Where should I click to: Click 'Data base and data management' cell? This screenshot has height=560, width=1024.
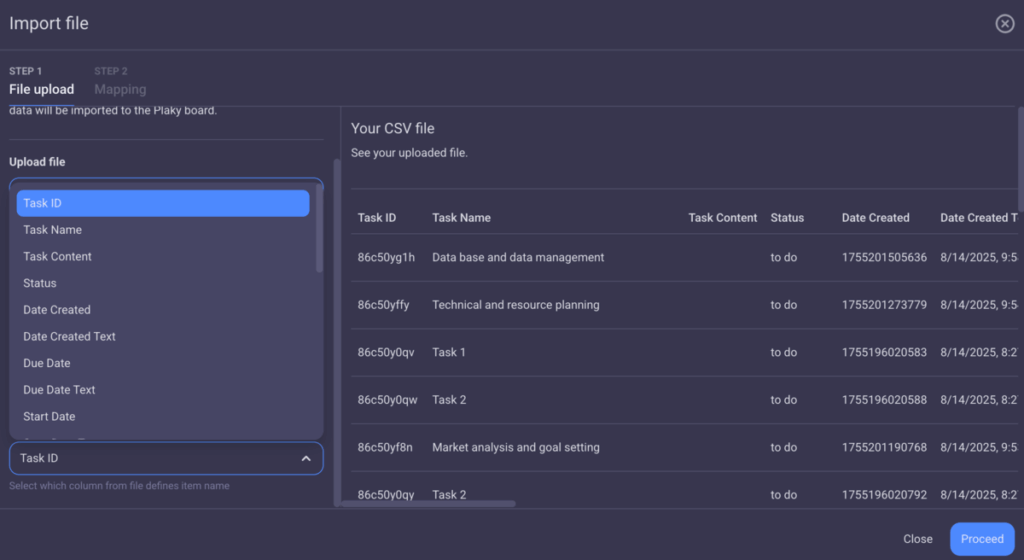pyautogui.click(x=518, y=257)
